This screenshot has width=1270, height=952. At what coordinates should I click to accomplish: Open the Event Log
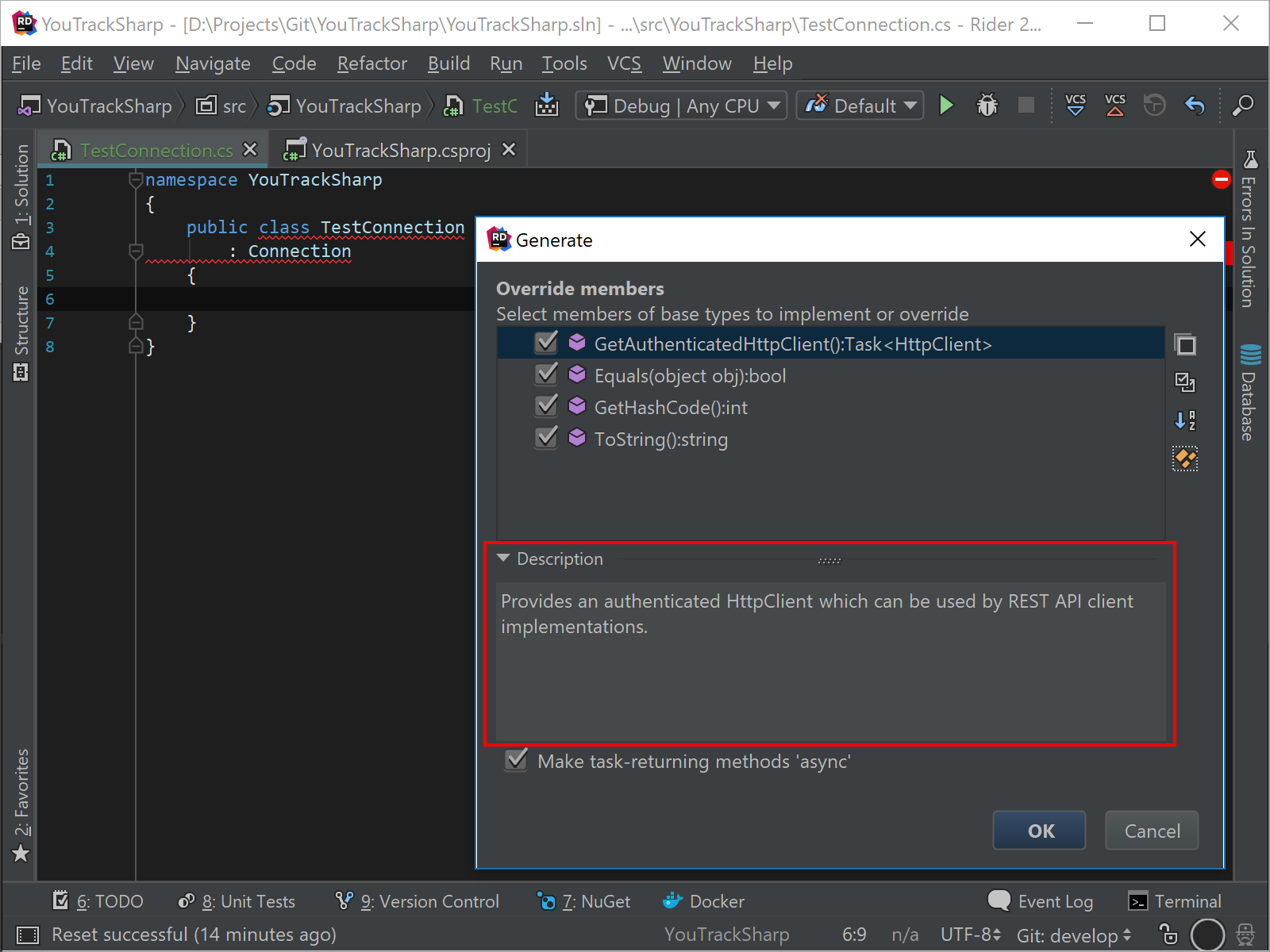[1041, 901]
